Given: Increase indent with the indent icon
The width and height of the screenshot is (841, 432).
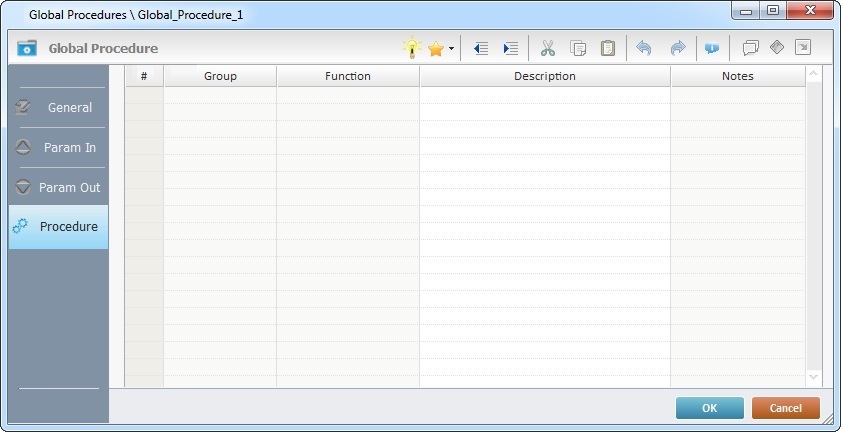Looking at the screenshot, I should pyautogui.click(x=511, y=48).
